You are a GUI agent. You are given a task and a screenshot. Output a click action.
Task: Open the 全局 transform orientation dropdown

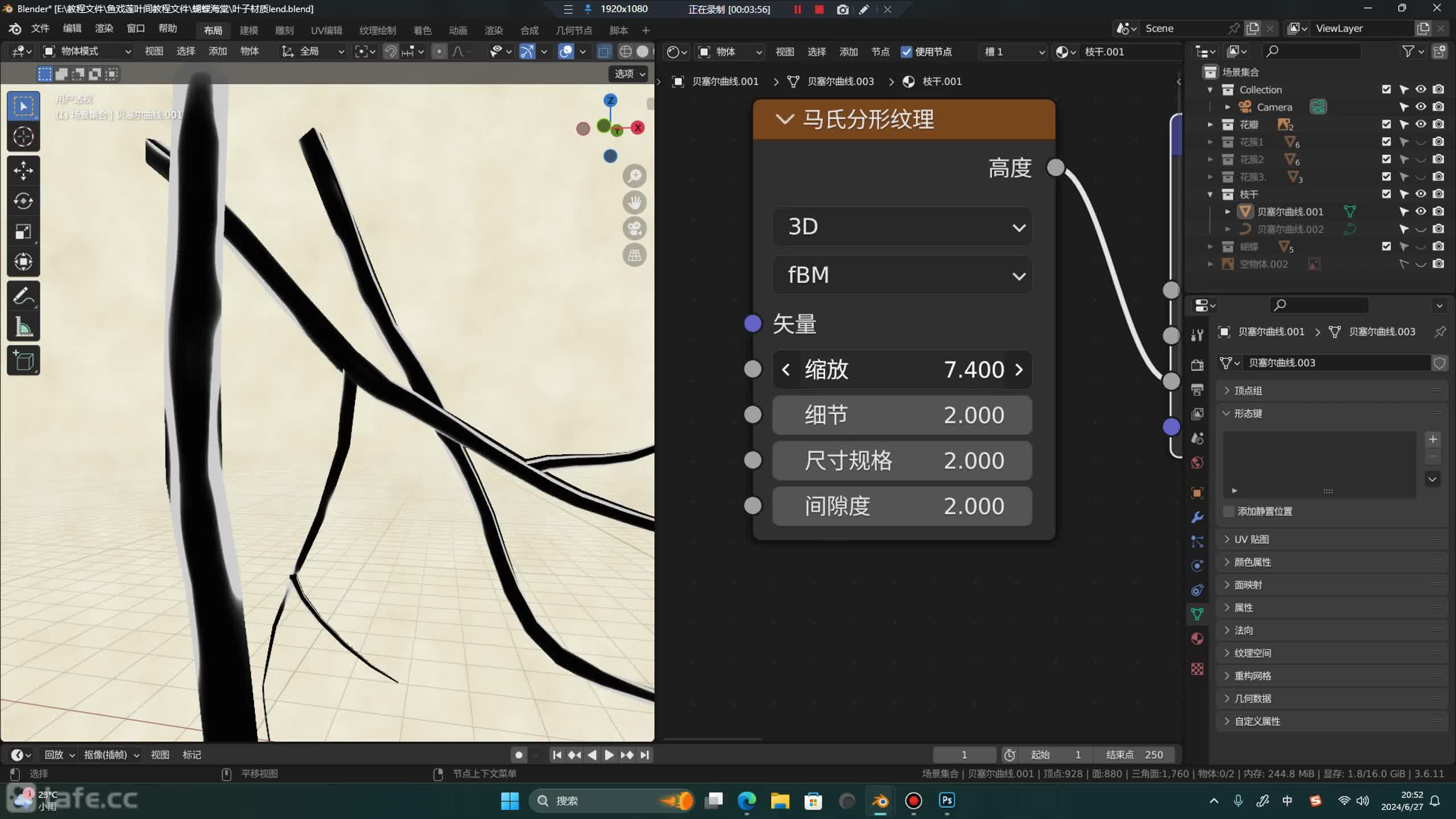(x=312, y=51)
